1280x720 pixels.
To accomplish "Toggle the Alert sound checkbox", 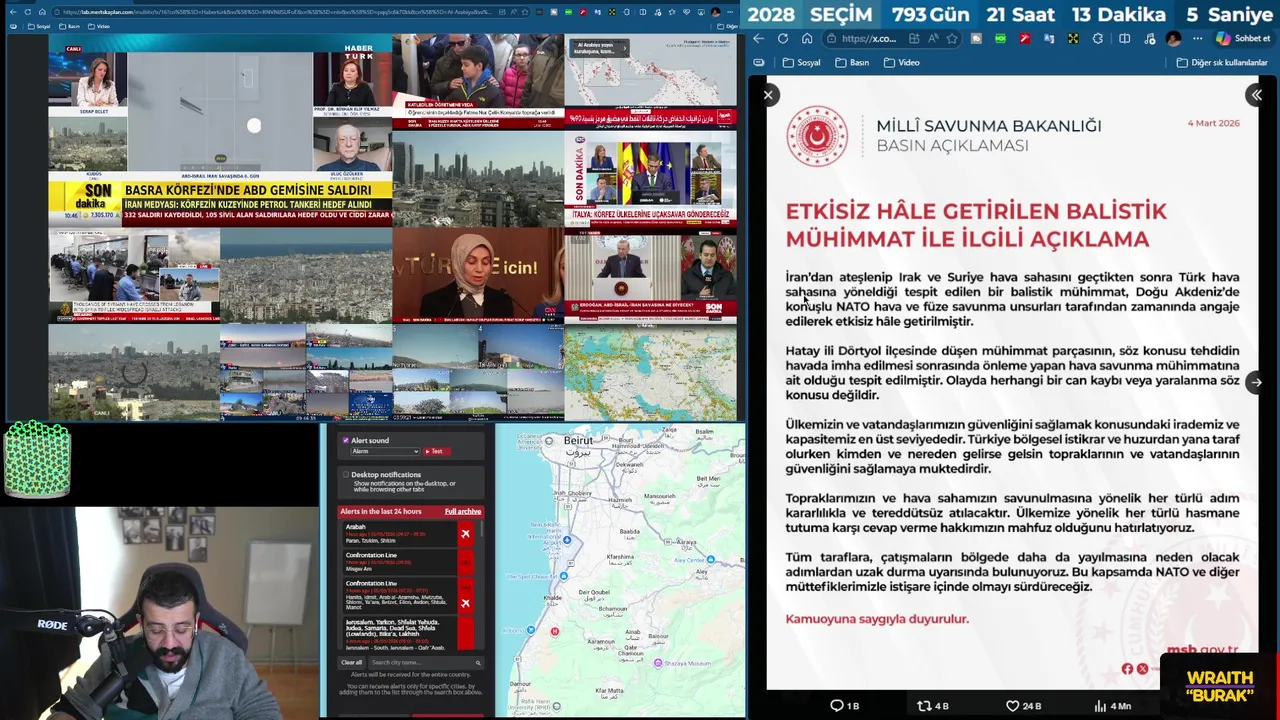I will click(346, 440).
